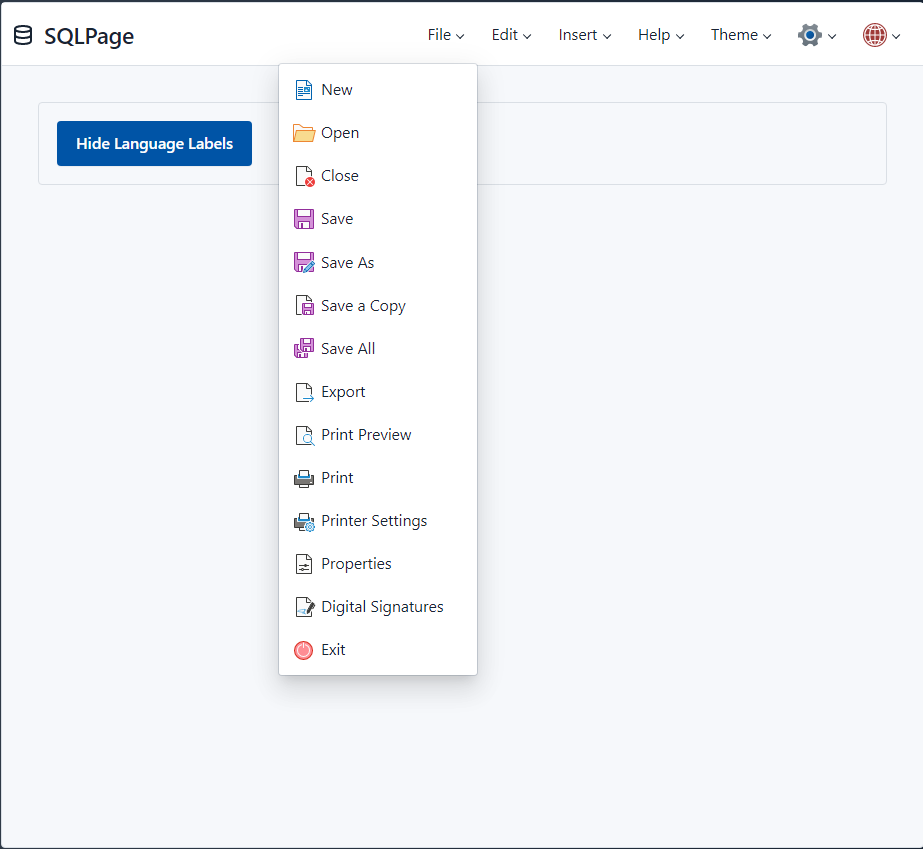Select Save As menu entry
Viewport: 923px width, 849px height.
[378, 263]
